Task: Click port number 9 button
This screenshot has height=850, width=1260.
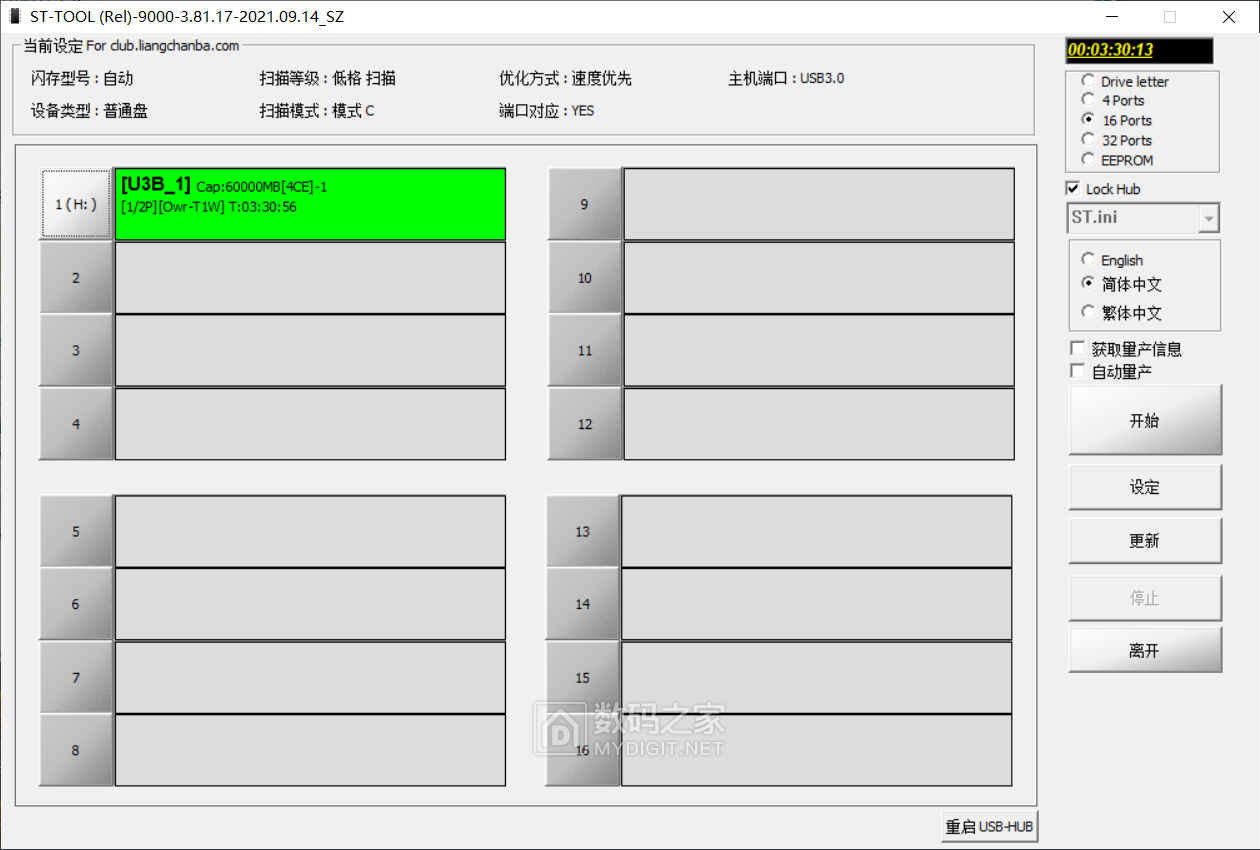Action: click(x=584, y=204)
